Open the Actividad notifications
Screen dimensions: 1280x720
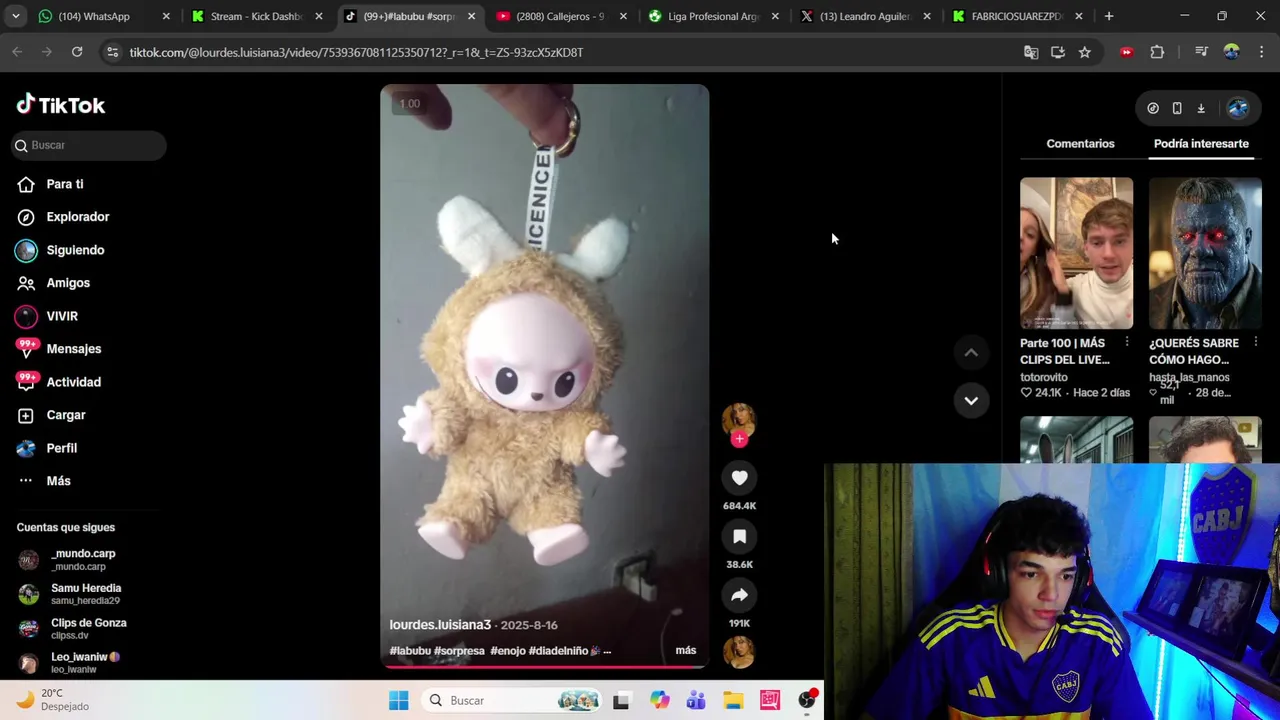tap(73, 382)
